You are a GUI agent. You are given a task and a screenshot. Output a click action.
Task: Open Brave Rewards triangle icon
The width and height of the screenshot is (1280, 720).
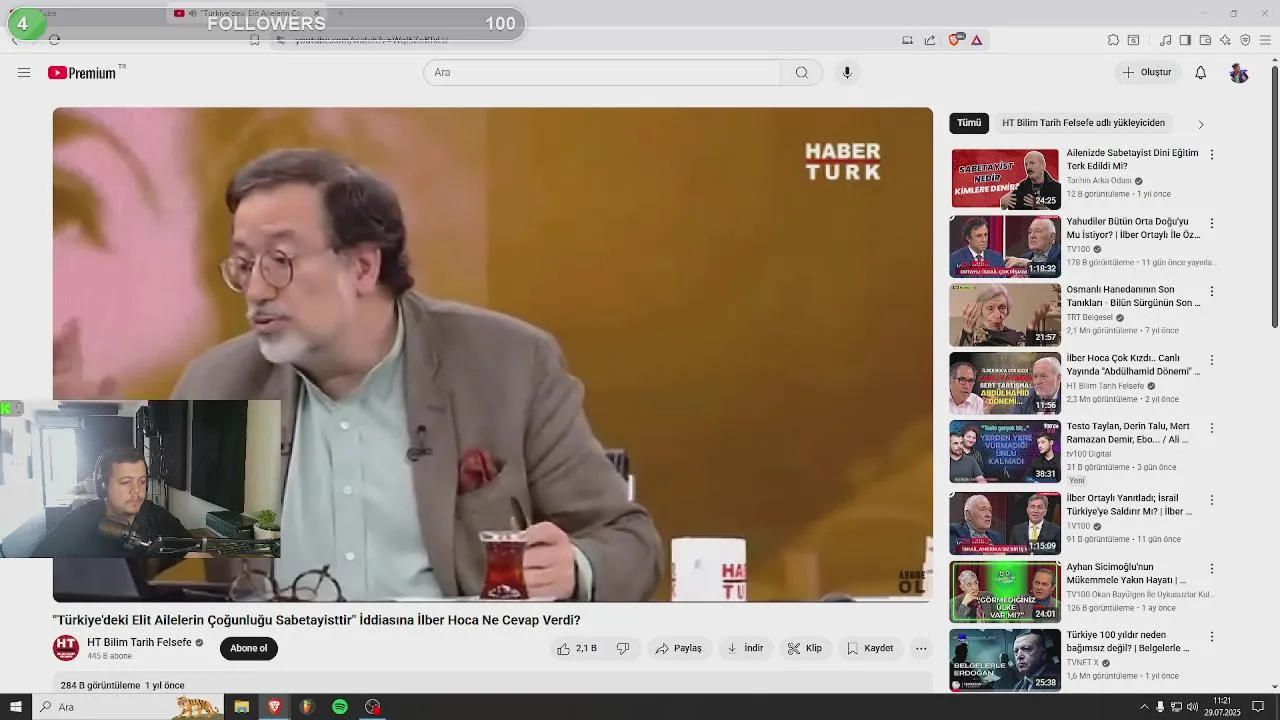point(976,40)
